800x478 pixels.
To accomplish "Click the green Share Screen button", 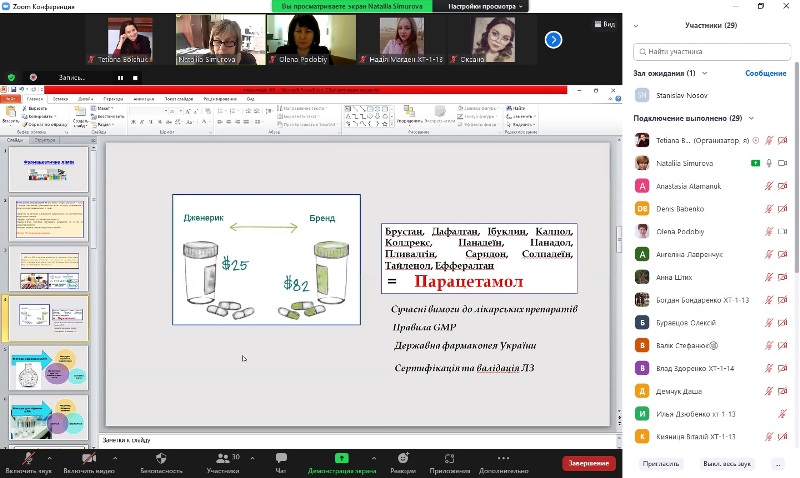I will [x=341, y=459].
